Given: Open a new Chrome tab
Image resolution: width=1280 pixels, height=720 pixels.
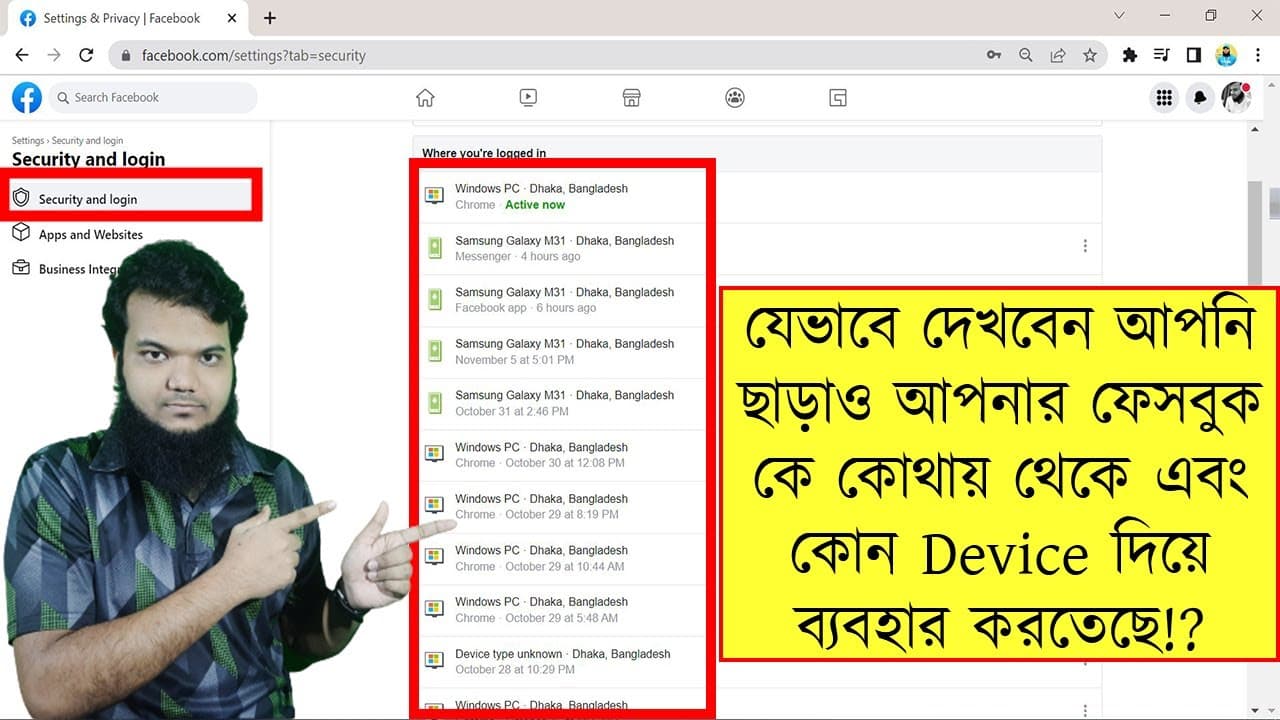Looking at the screenshot, I should point(269,18).
